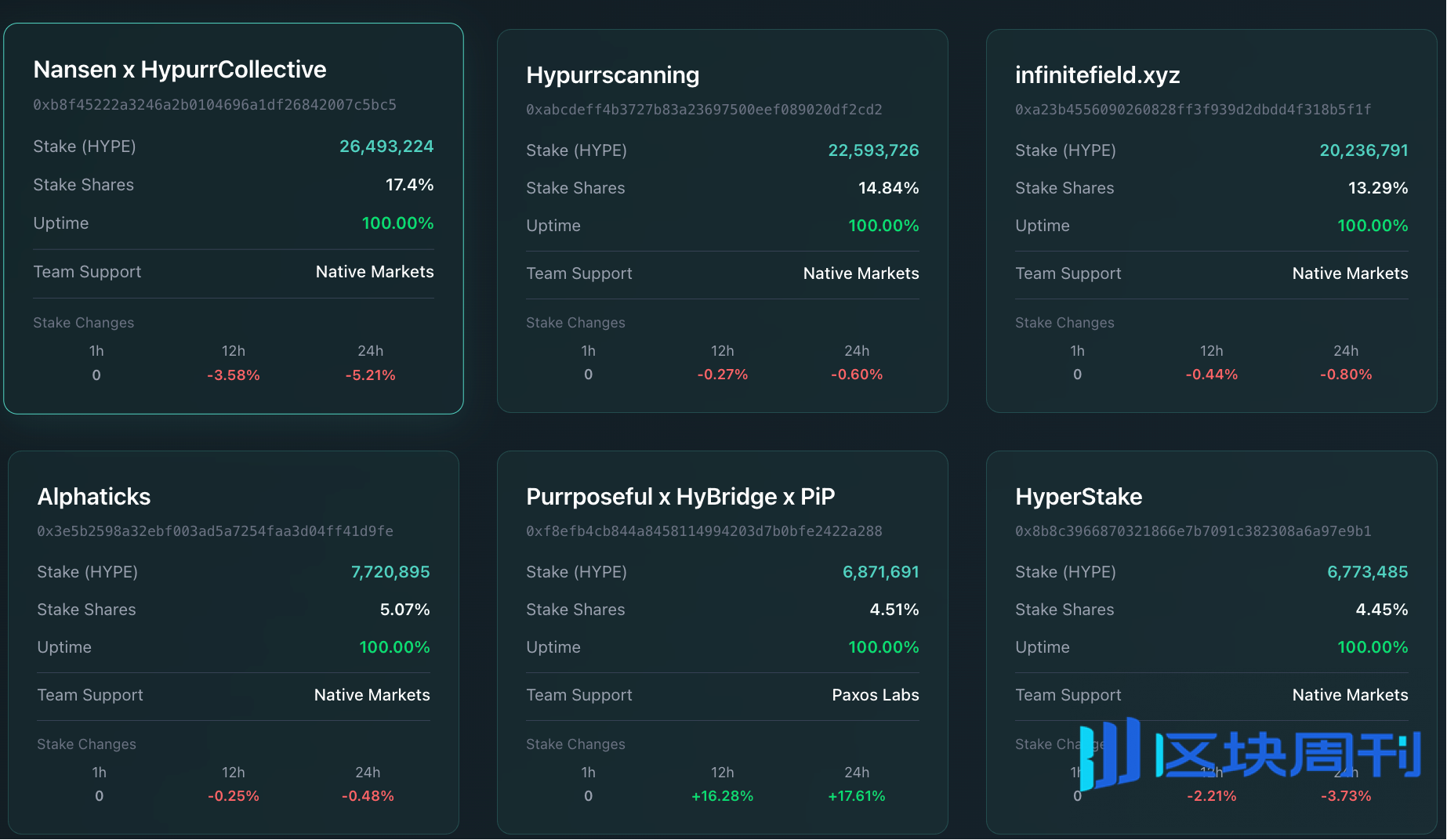The width and height of the screenshot is (1447, 840).
Task: Click stake share 13.29%
Action: [1378, 188]
